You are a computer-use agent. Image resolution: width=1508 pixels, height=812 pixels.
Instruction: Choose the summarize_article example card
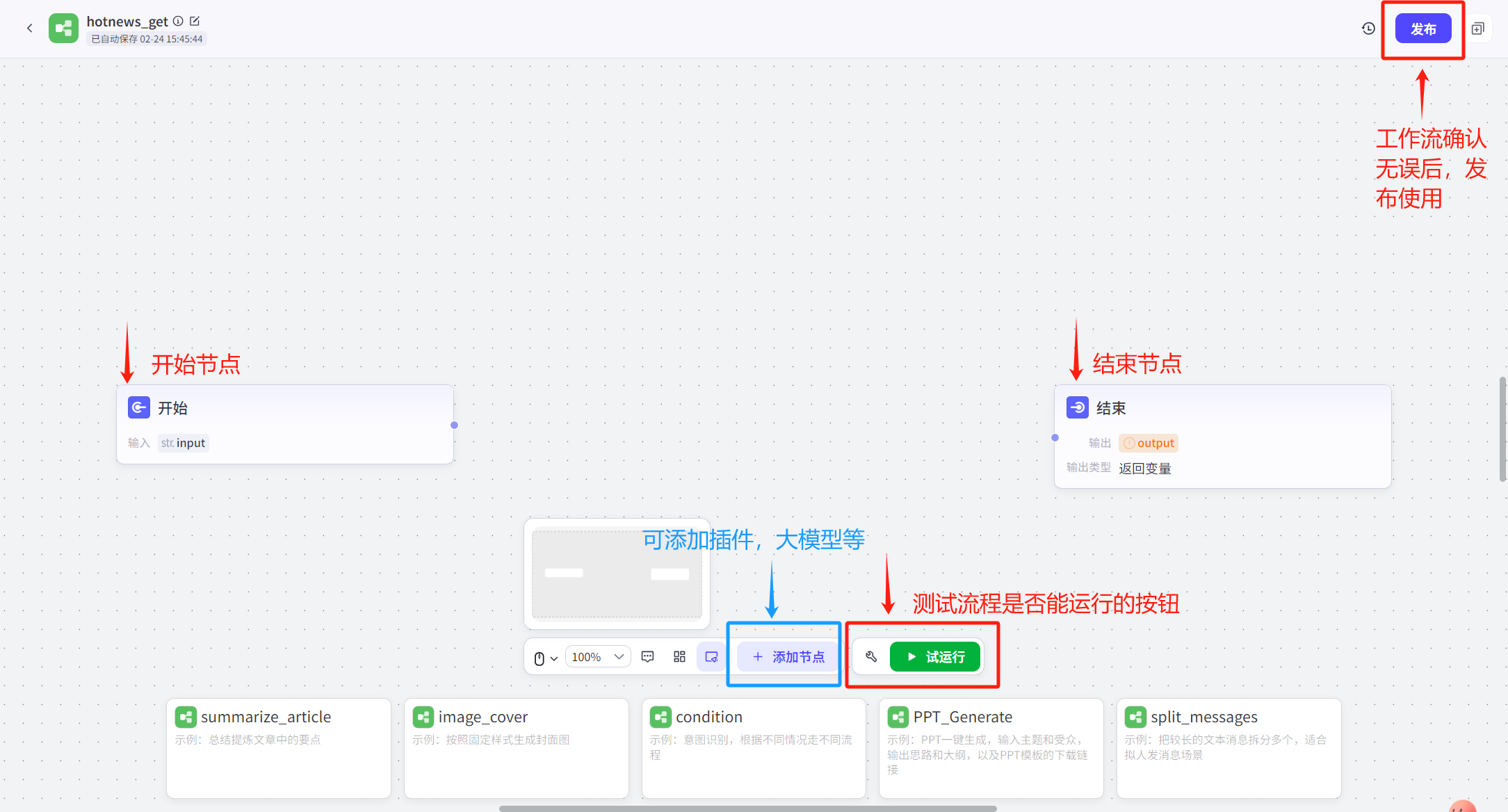coord(278,747)
